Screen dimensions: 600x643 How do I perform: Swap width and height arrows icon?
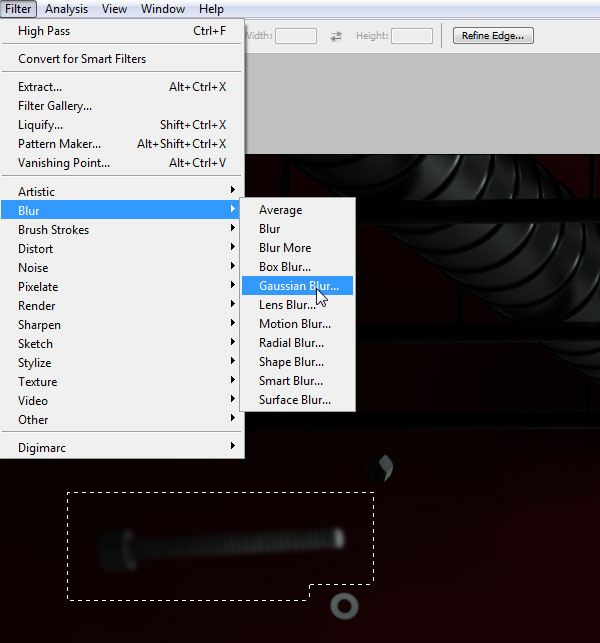336,36
